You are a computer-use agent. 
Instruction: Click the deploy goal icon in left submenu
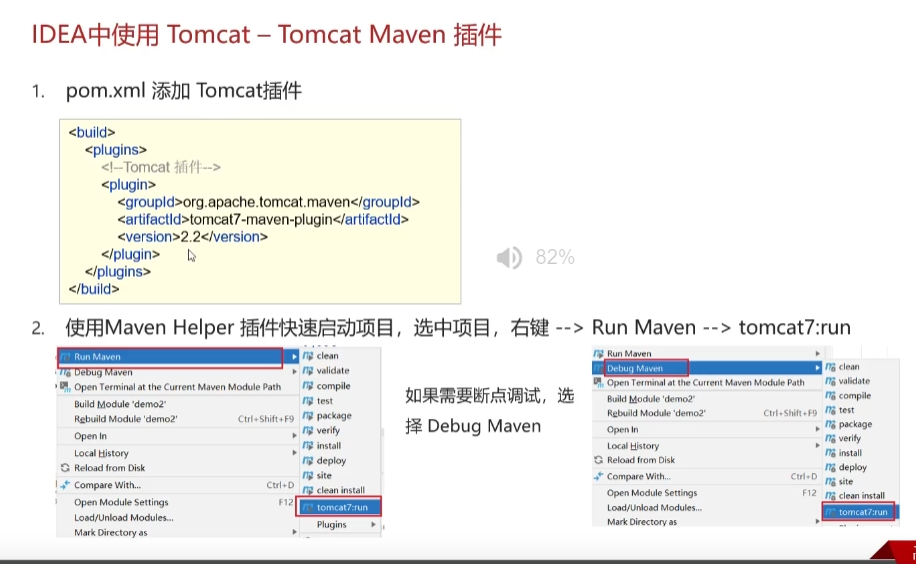click(x=308, y=461)
